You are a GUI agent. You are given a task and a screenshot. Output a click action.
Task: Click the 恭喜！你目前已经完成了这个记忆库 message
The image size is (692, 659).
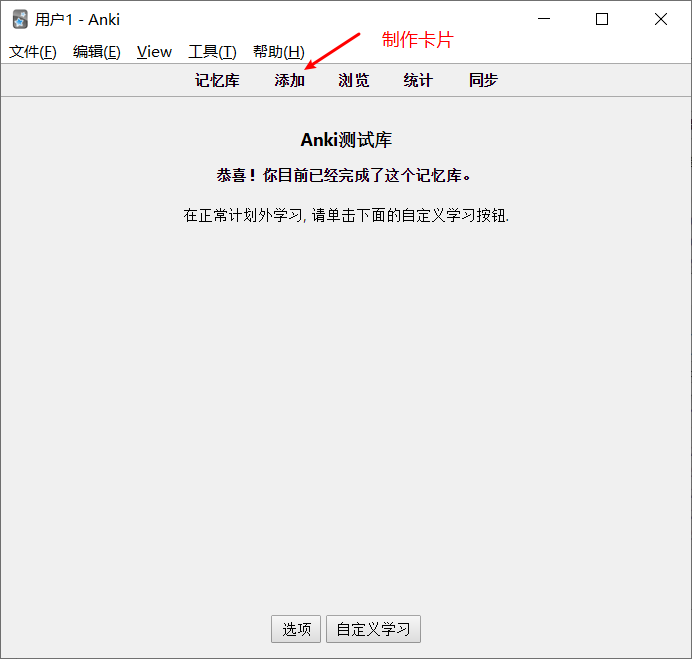pyautogui.click(x=344, y=176)
